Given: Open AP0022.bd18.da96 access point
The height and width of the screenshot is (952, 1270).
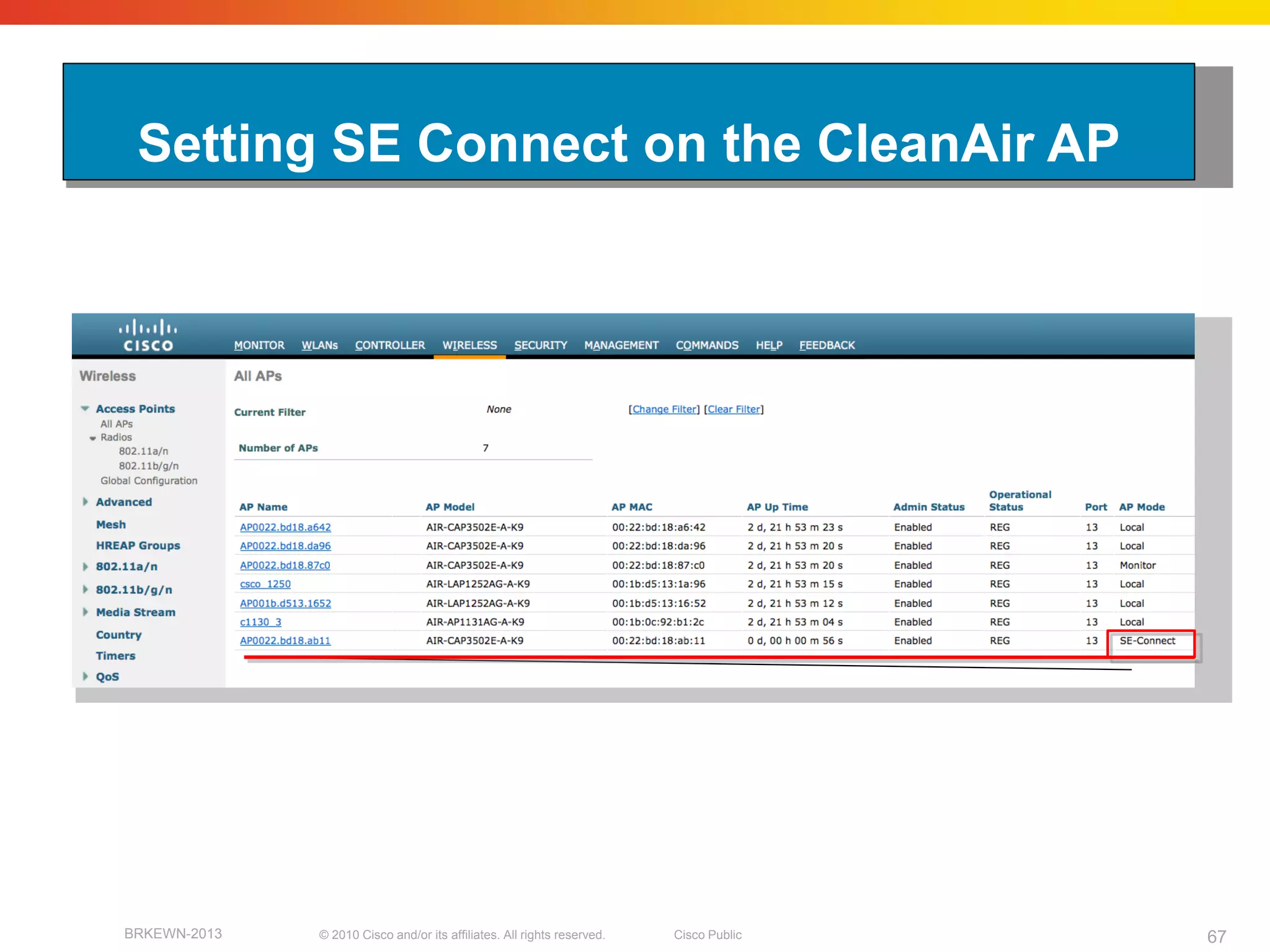Looking at the screenshot, I should (x=285, y=546).
